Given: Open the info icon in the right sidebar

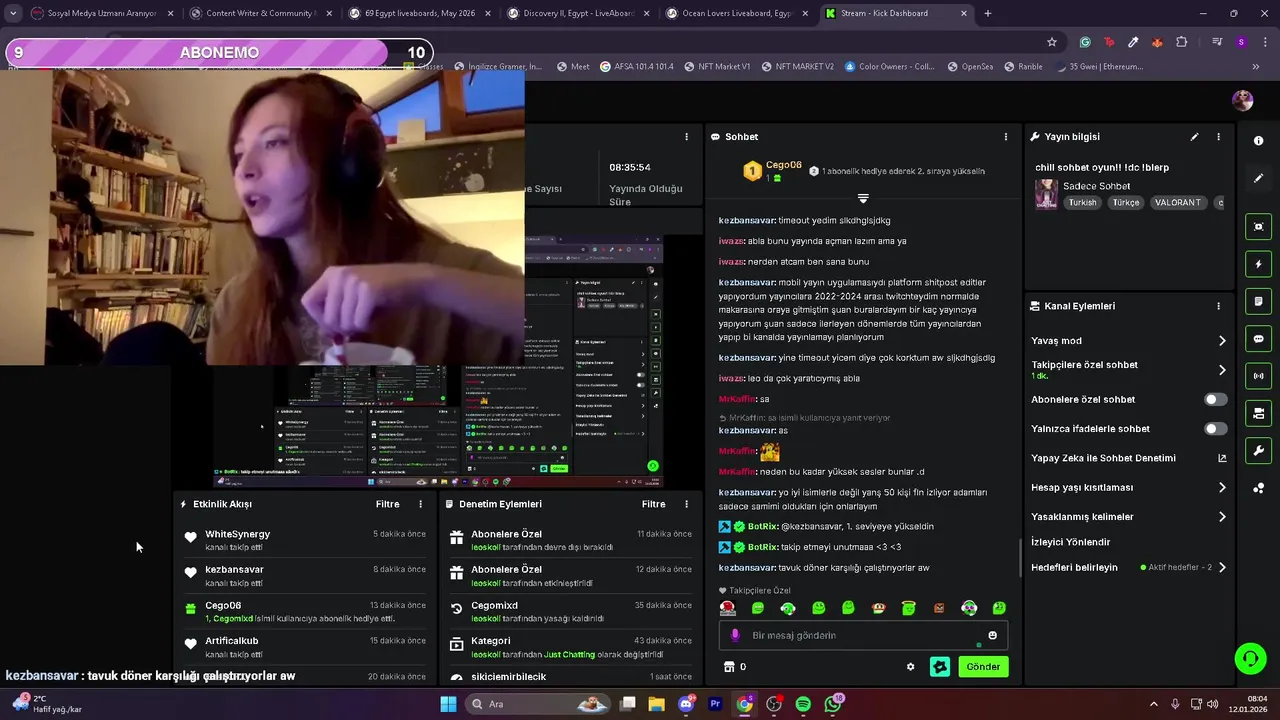Looking at the screenshot, I should [x=1258, y=141].
